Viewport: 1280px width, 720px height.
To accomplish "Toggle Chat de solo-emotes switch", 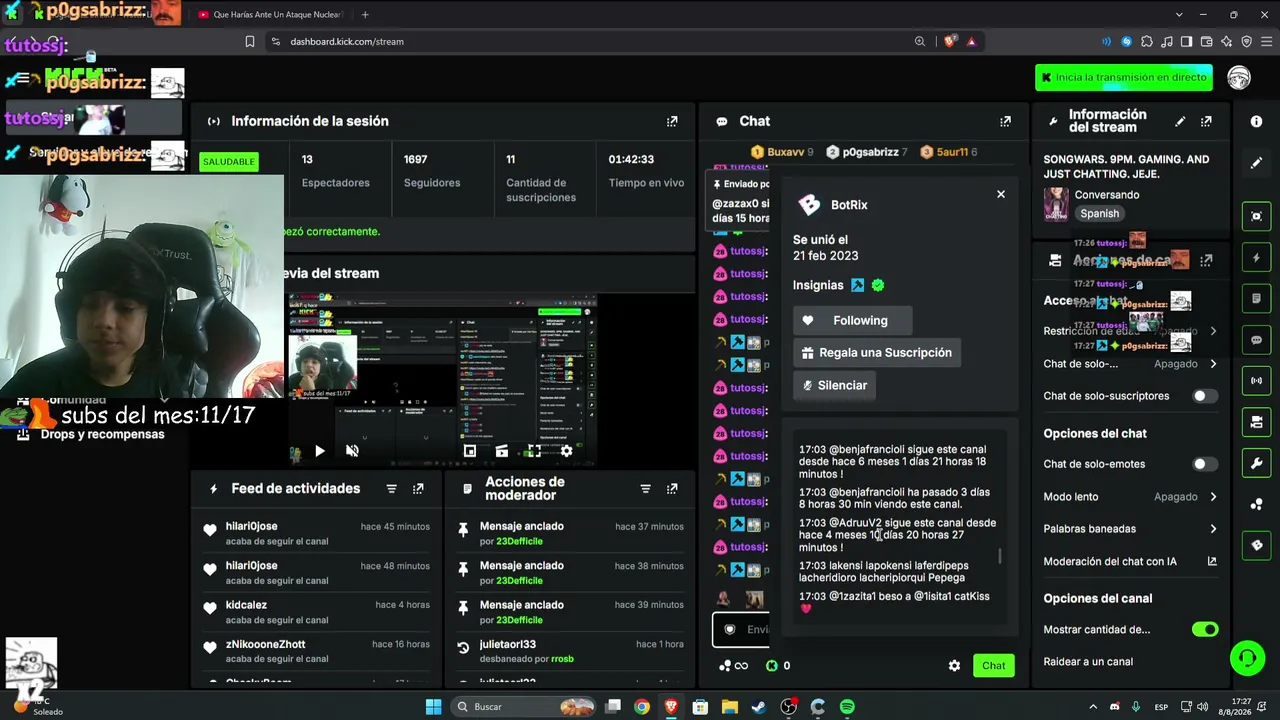I will pyautogui.click(x=1205, y=464).
